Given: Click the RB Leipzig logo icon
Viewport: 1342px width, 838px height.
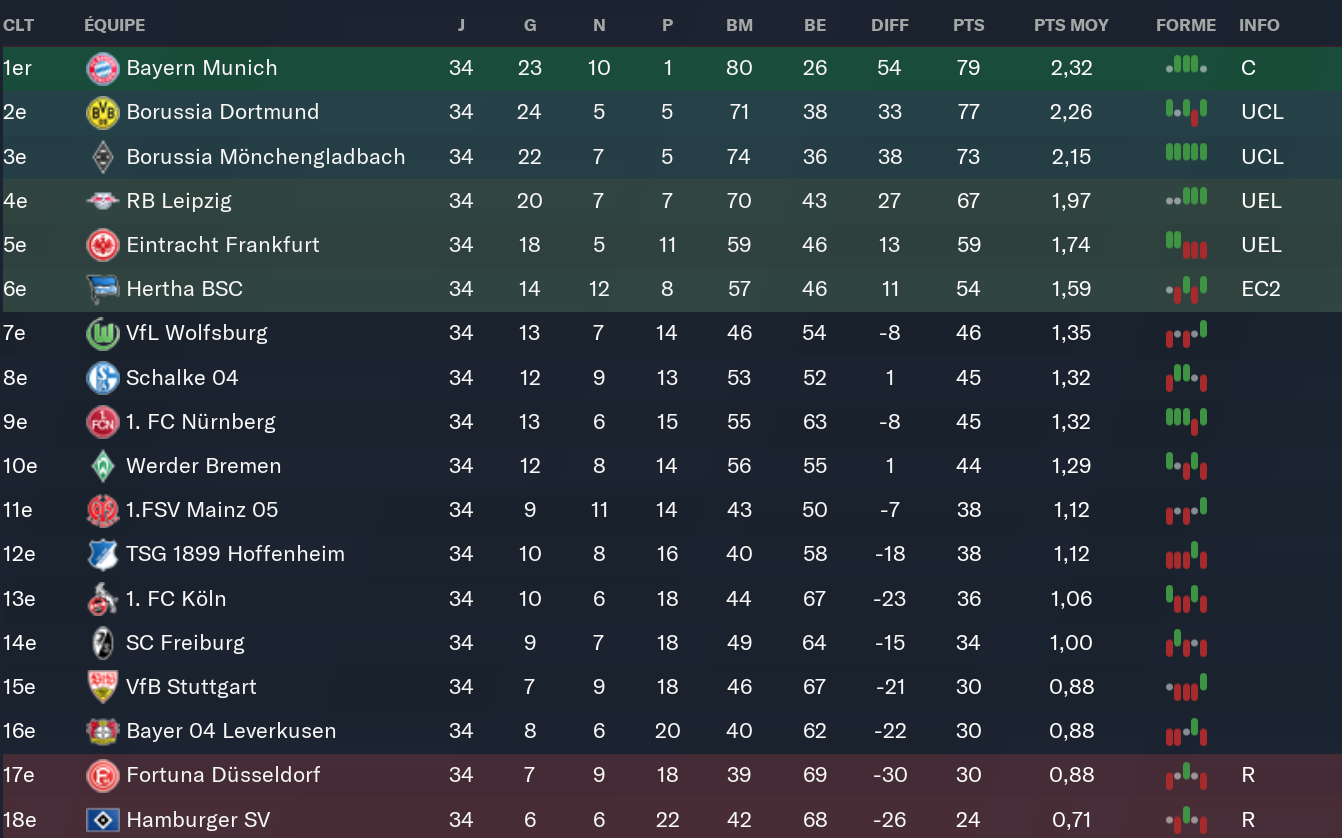Looking at the screenshot, I should click(103, 201).
